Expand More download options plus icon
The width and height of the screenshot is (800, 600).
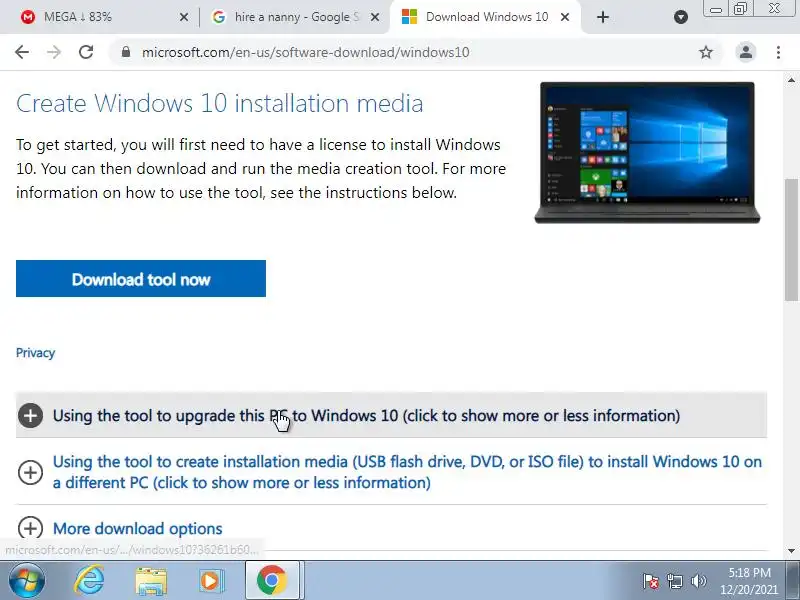[31, 528]
